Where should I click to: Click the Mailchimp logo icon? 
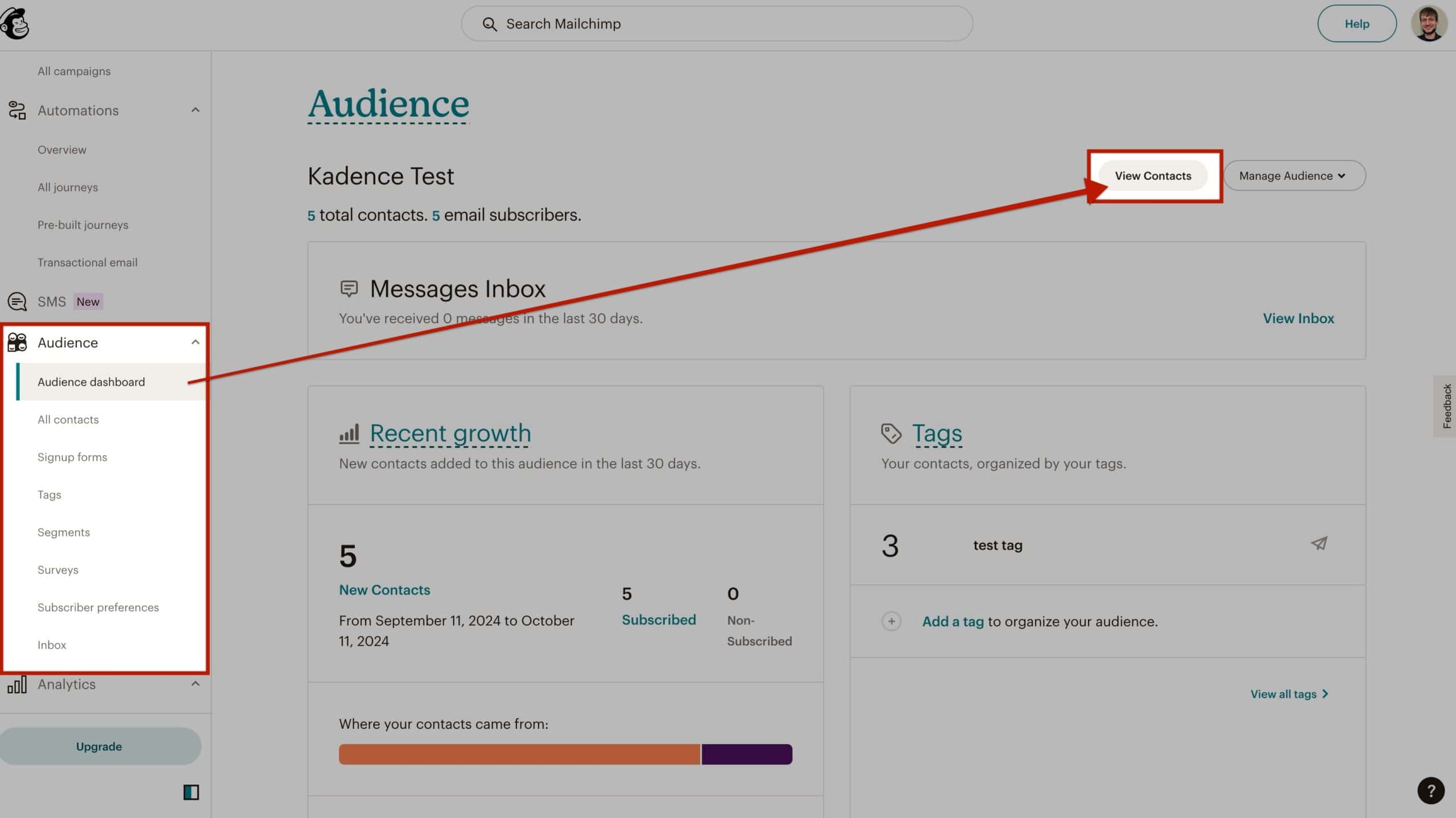15,22
